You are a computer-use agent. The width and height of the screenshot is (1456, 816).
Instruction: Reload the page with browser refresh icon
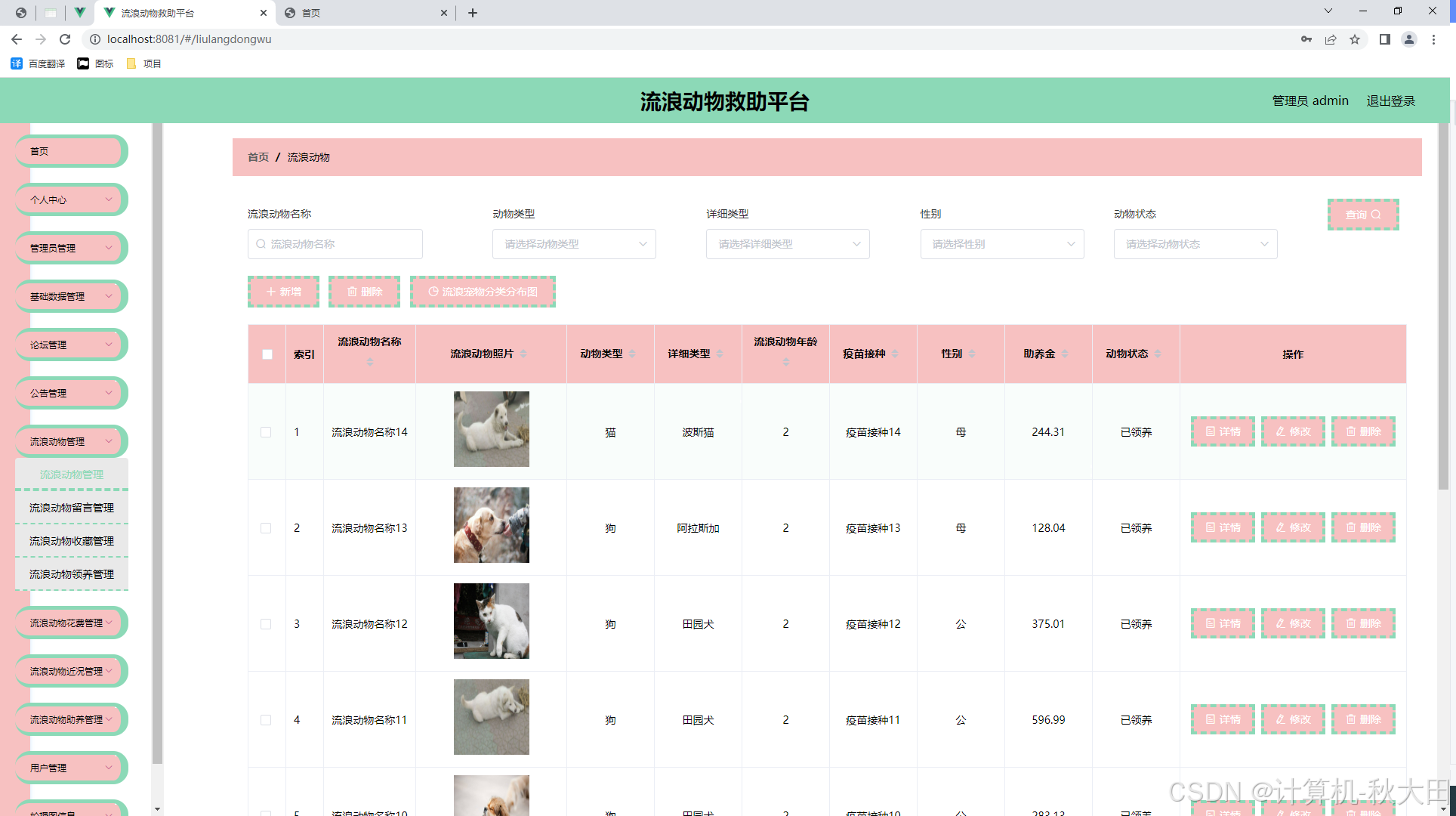tap(65, 39)
